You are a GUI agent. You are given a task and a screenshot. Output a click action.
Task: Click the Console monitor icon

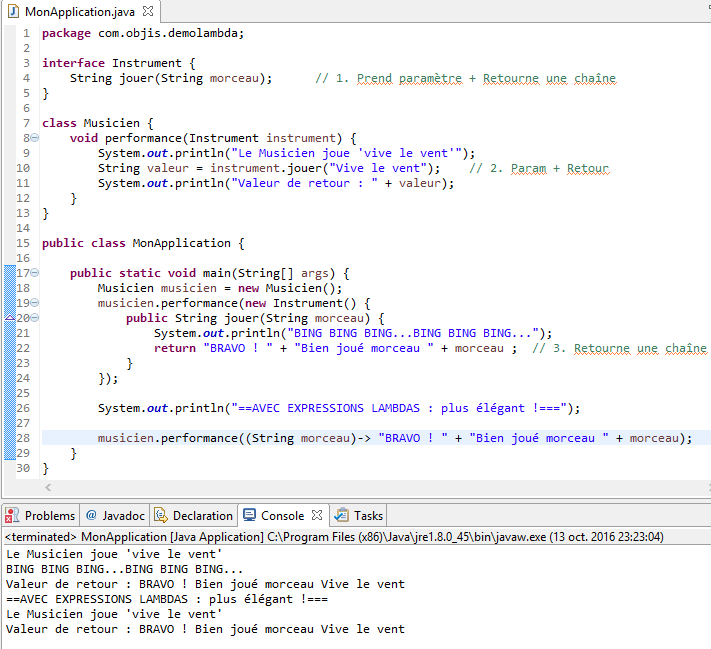pyautogui.click(x=250, y=516)
